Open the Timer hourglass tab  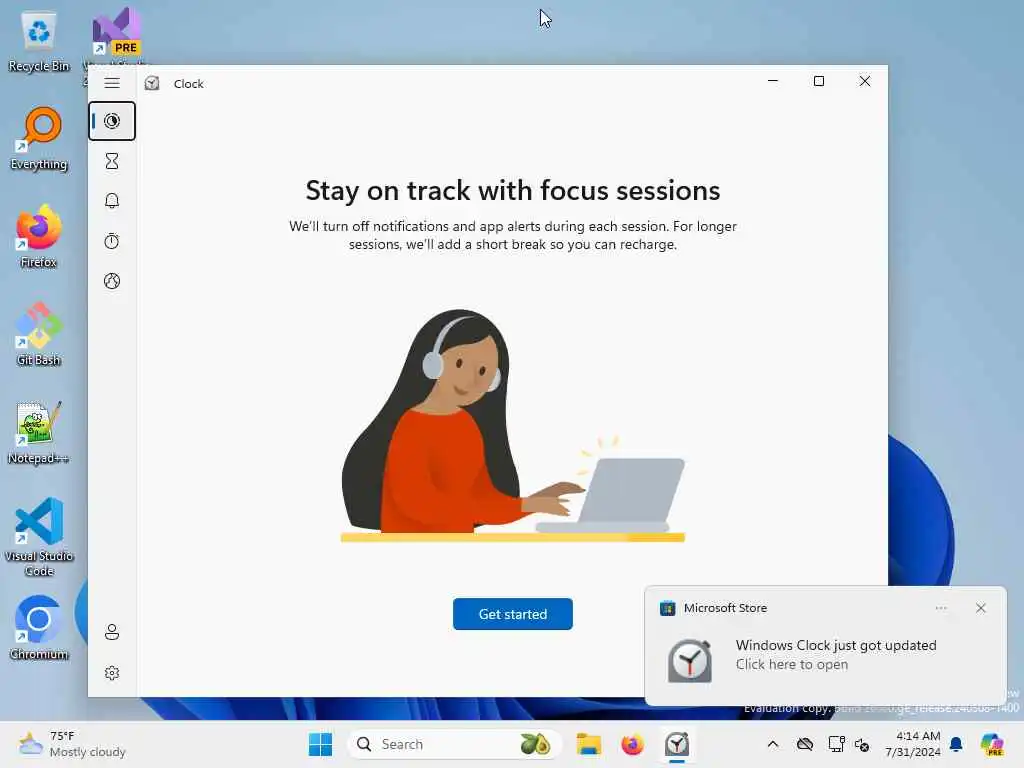112,161
